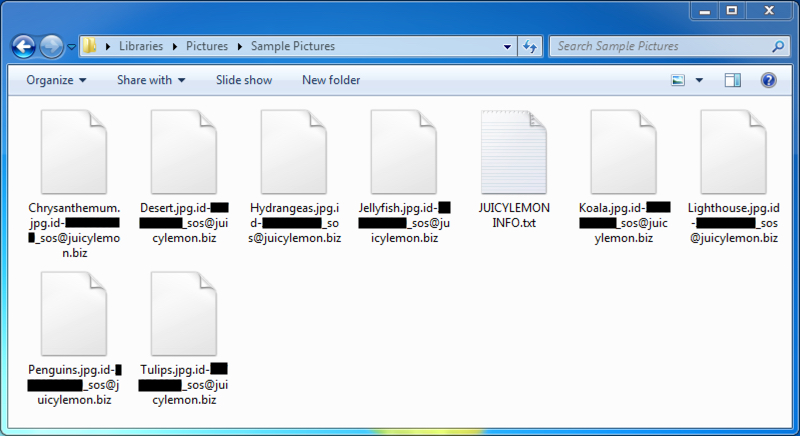This screenshot has height=436, width=800.
Task: Click the Refresh button beside address bar
Action: click(530, 46)
